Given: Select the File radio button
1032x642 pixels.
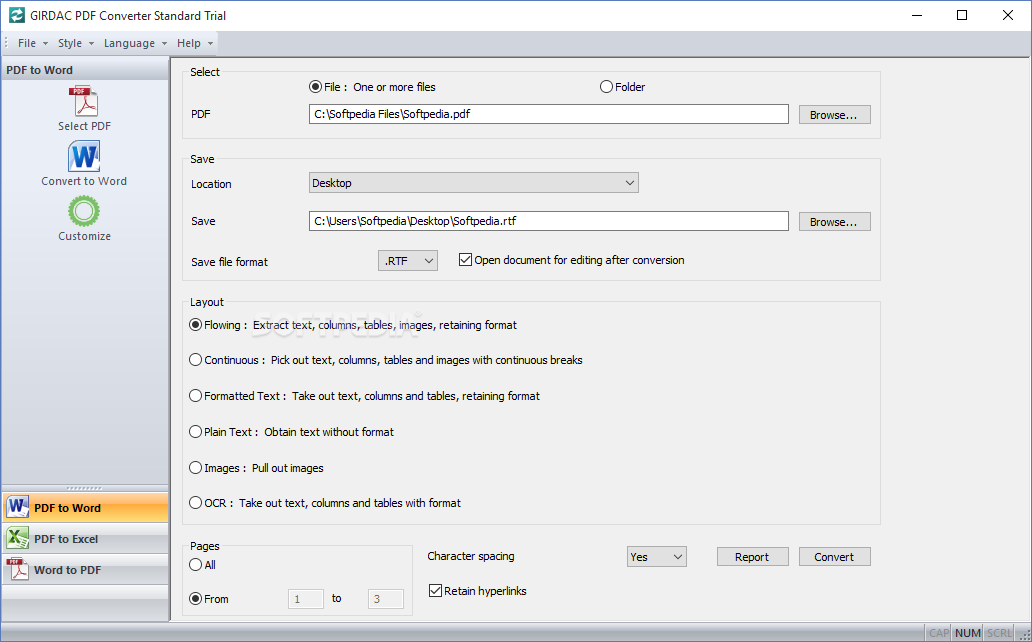Looking at the screenshot, I should 315,87.
